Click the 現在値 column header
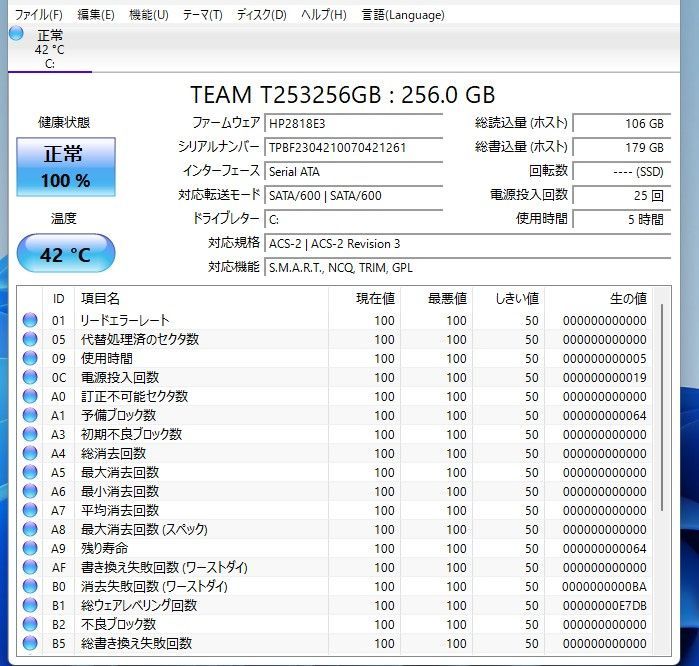699x666 pixels. coord(365,299)
